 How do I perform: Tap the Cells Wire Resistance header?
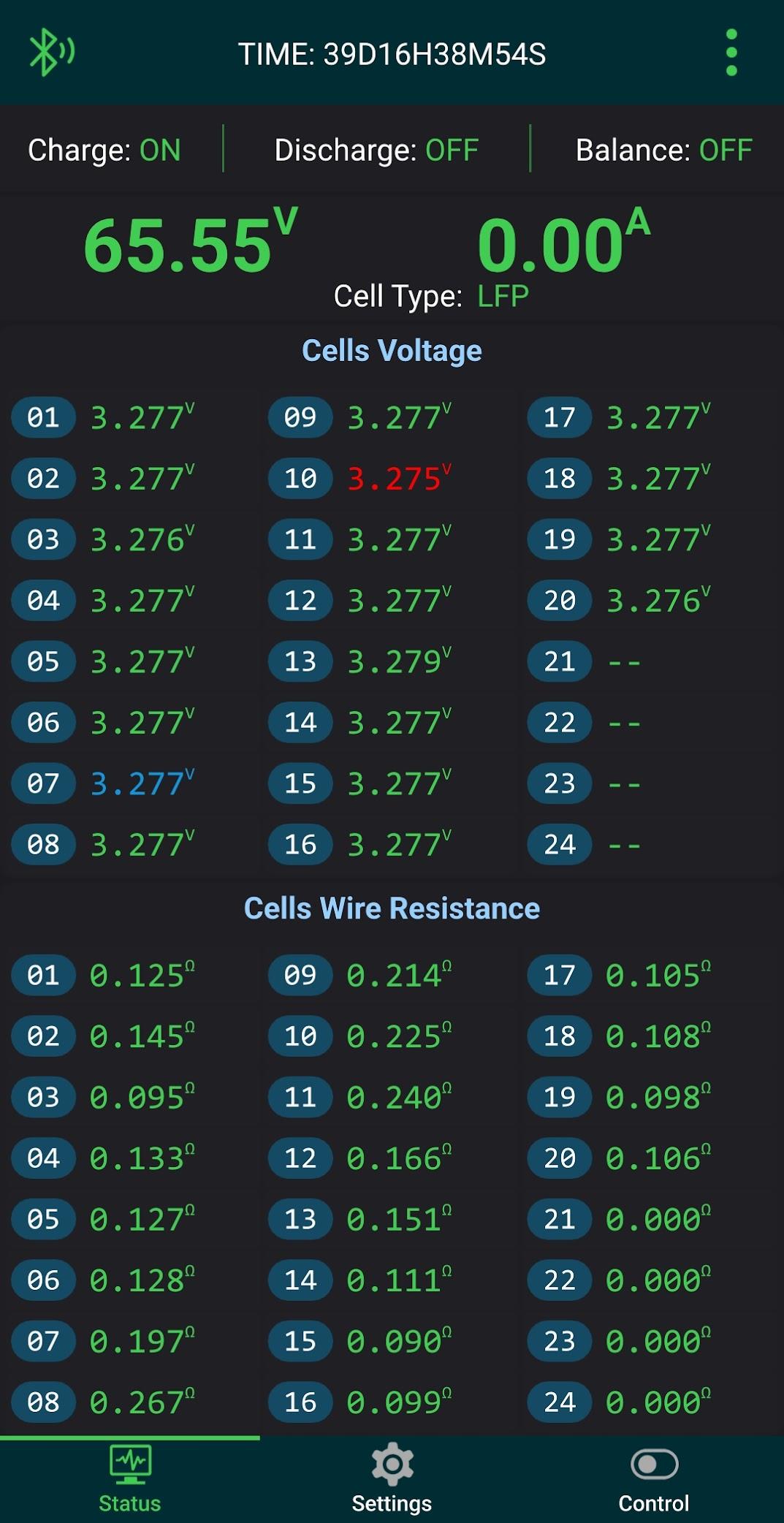392,908
